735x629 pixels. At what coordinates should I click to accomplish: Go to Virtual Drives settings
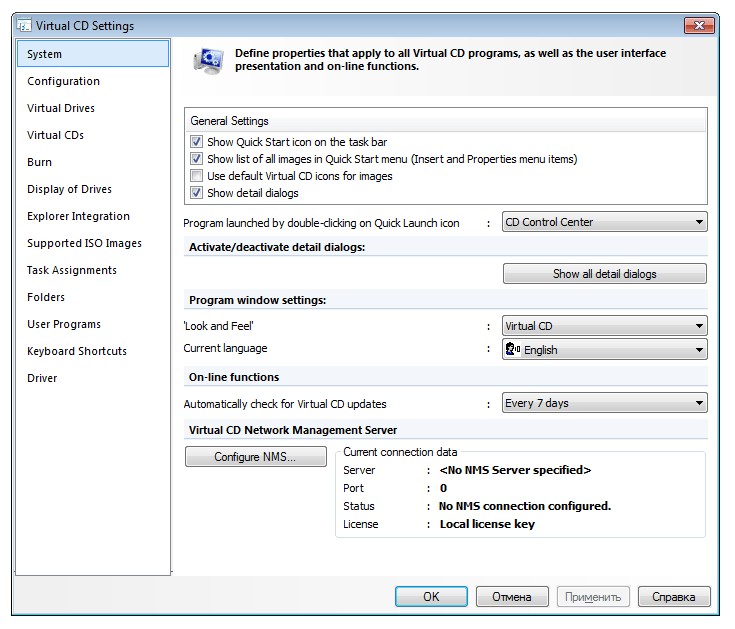click(x=93, y=108)
